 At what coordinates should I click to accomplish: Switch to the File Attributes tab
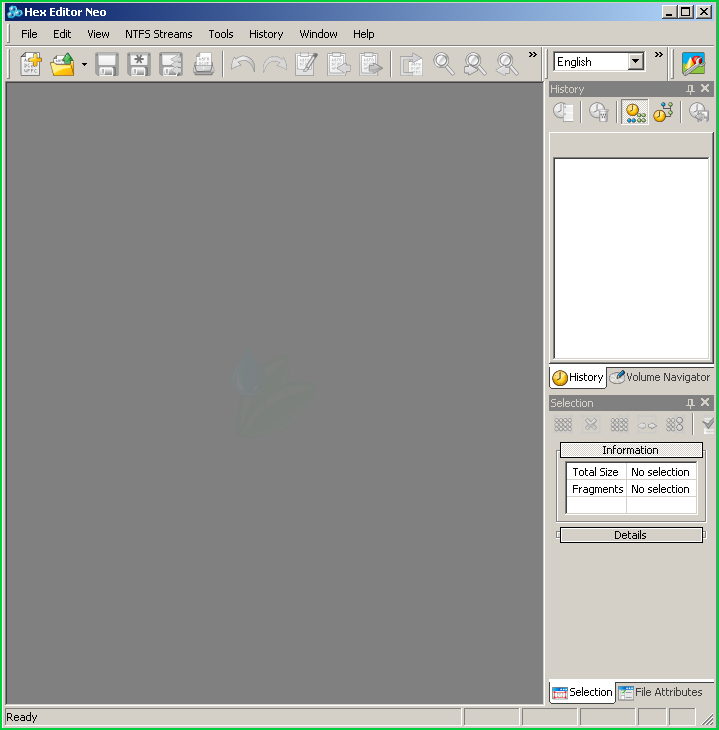click(x=661, y=692)
